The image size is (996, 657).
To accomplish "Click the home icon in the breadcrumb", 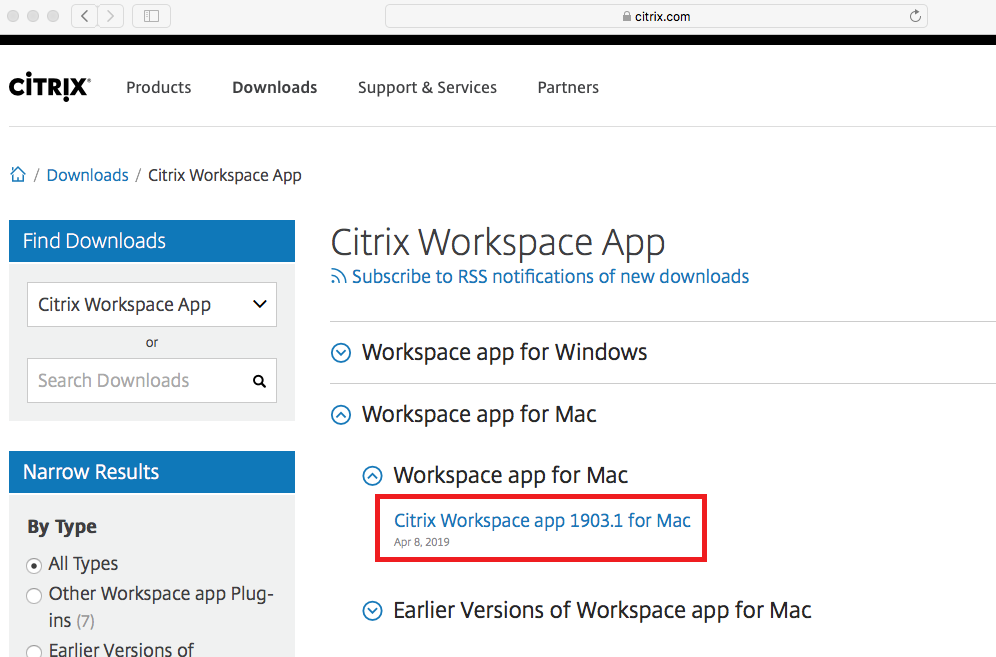I will pos(18,174).
